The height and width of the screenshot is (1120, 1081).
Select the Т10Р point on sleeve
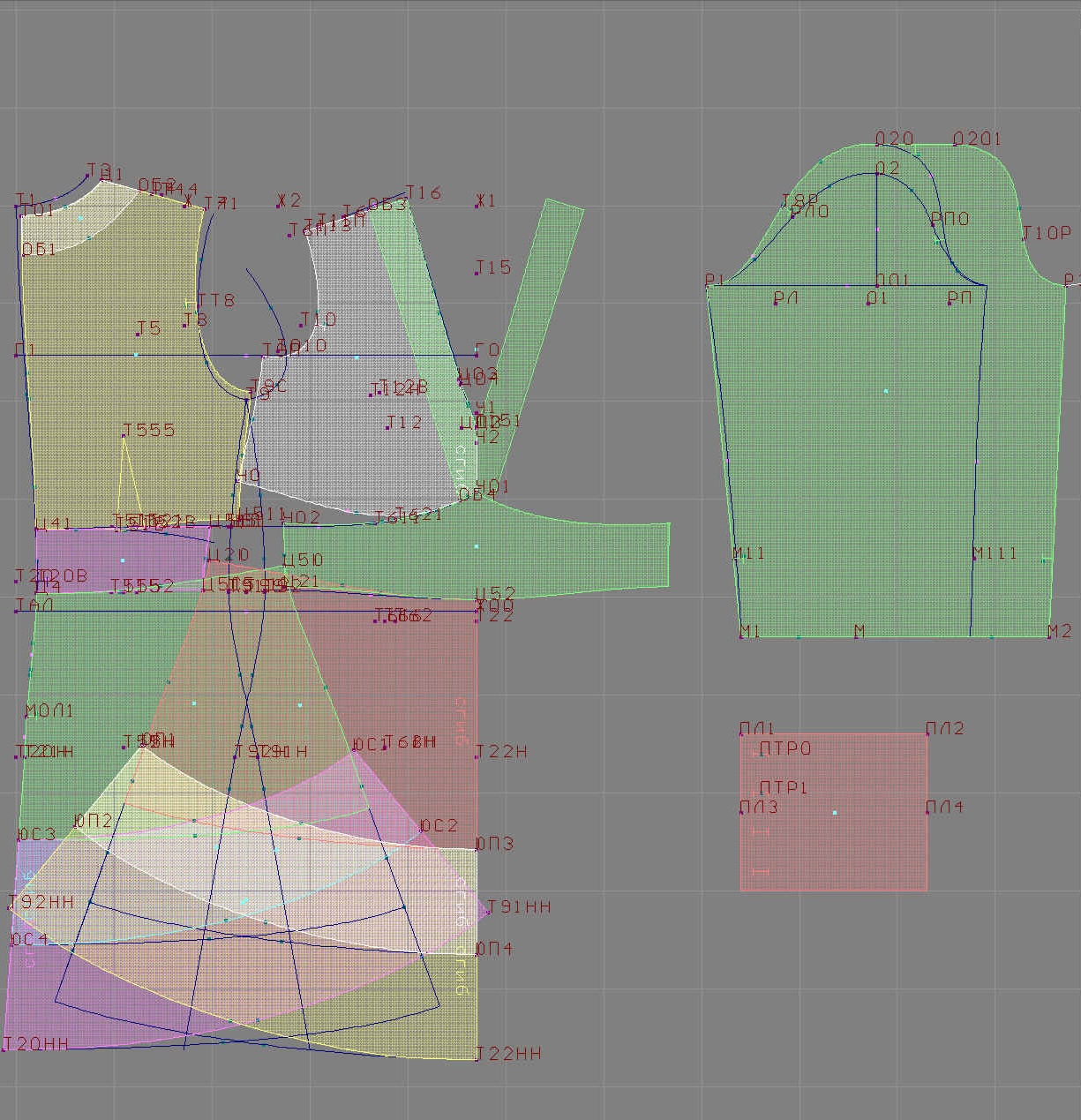coord(1046,233)
